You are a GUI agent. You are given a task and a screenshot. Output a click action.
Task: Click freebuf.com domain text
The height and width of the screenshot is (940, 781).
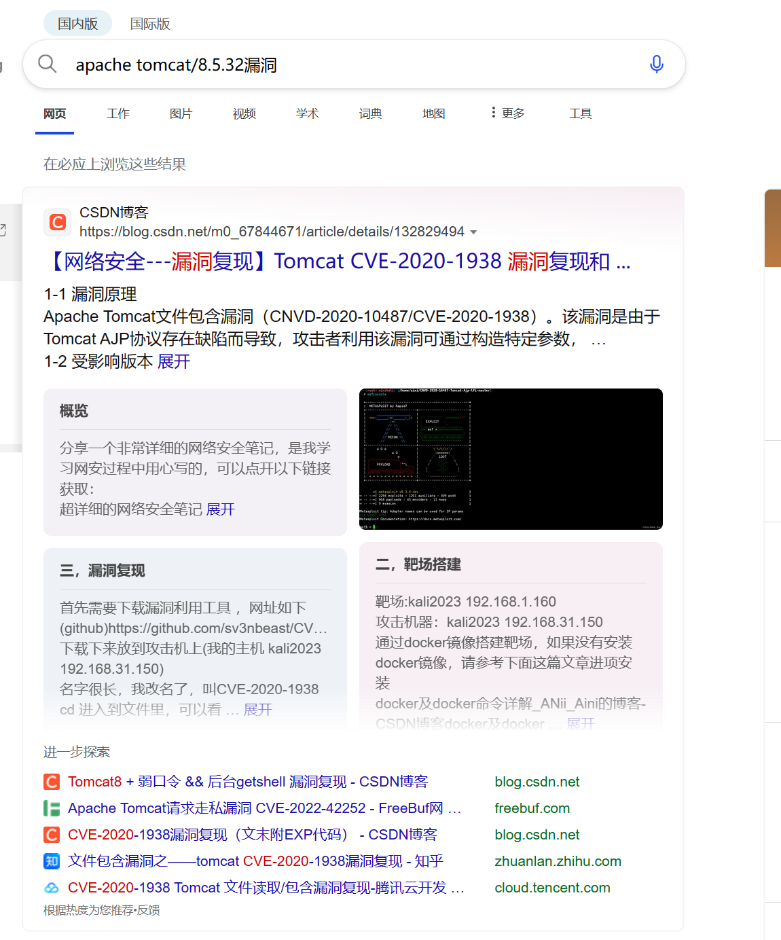tap(532, 808)
